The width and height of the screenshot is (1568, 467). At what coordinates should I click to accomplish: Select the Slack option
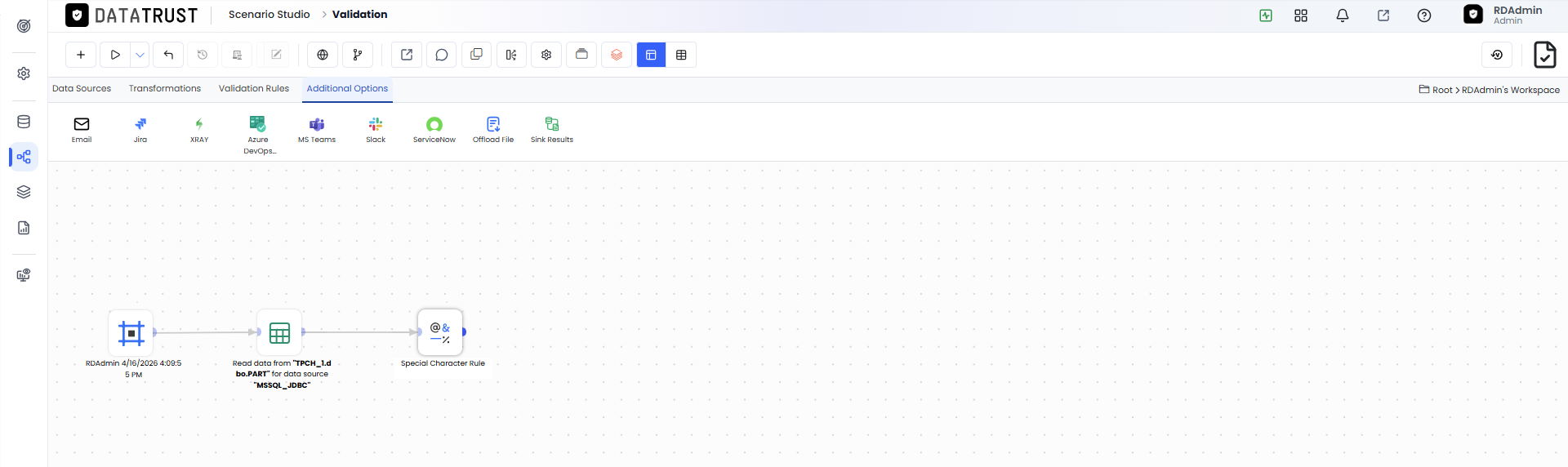coord(376,130)
